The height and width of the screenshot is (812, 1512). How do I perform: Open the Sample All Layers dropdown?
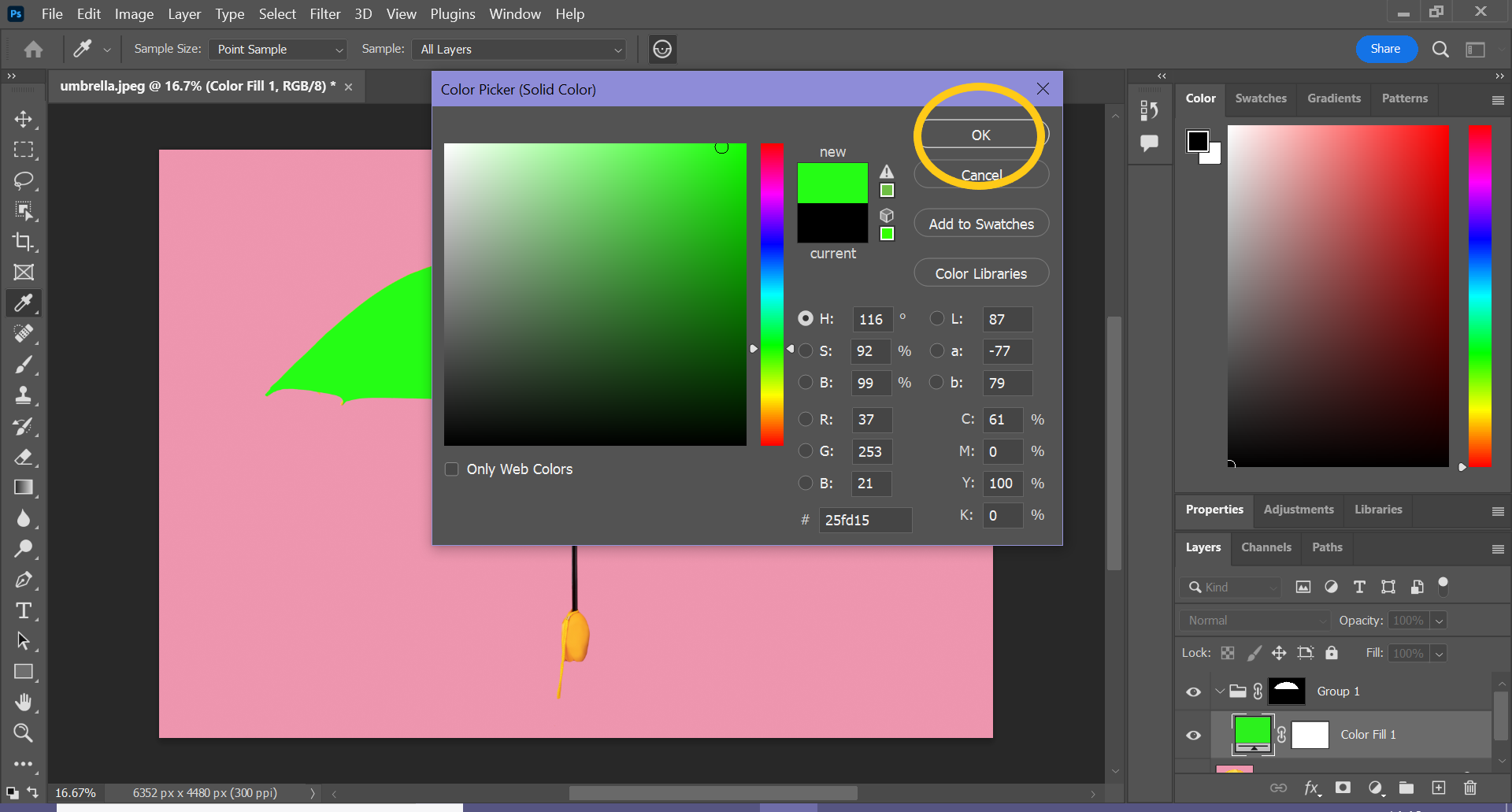click(x=519, y=50)
